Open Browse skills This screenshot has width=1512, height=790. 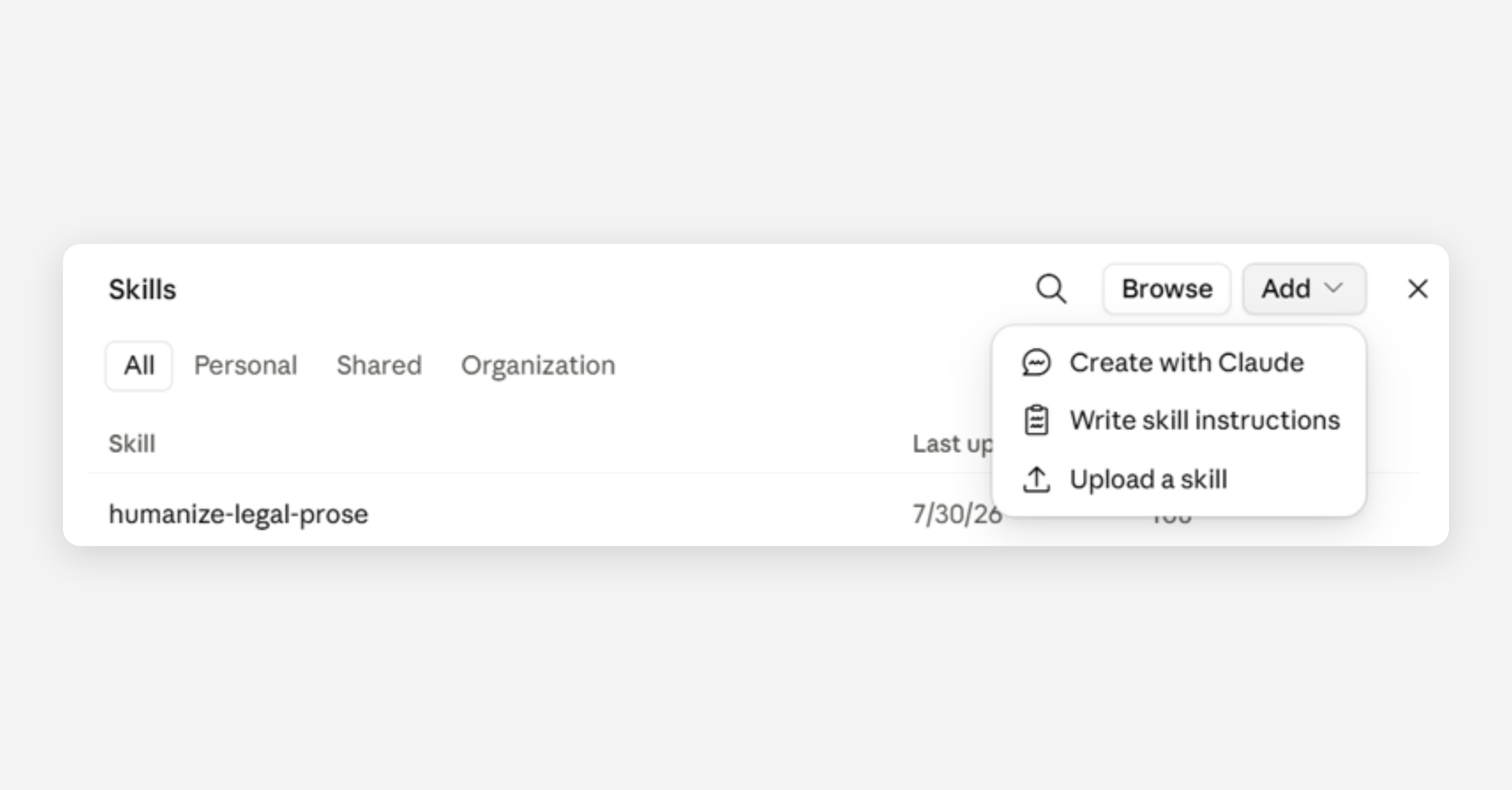1166,289
